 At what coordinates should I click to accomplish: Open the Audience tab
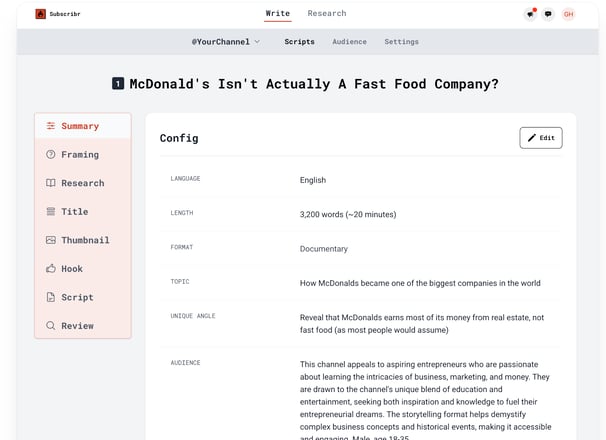(x=349, y=42)
